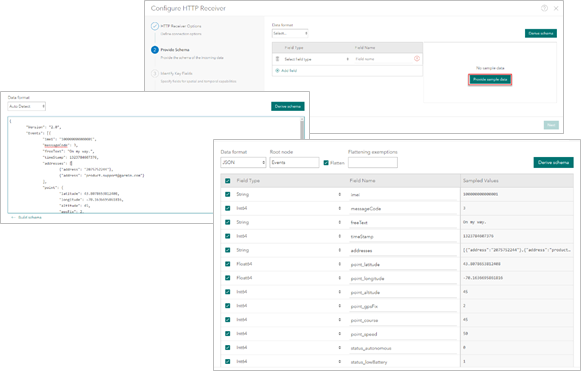Click the Next button in receiver dialog

pos(551,125)
